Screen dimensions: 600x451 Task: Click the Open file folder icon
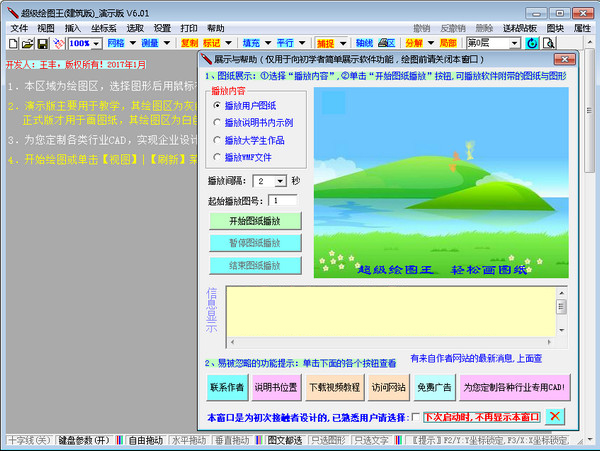pyautogui.click(x=27, y=44)
